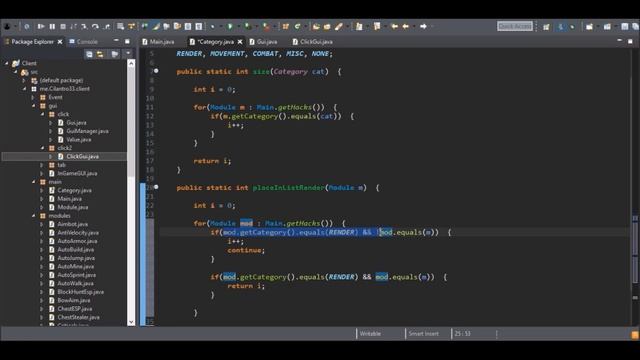Open the Package Explorer View Menu
The width and height of the screenshot is (640, 360).
[128, 54]
